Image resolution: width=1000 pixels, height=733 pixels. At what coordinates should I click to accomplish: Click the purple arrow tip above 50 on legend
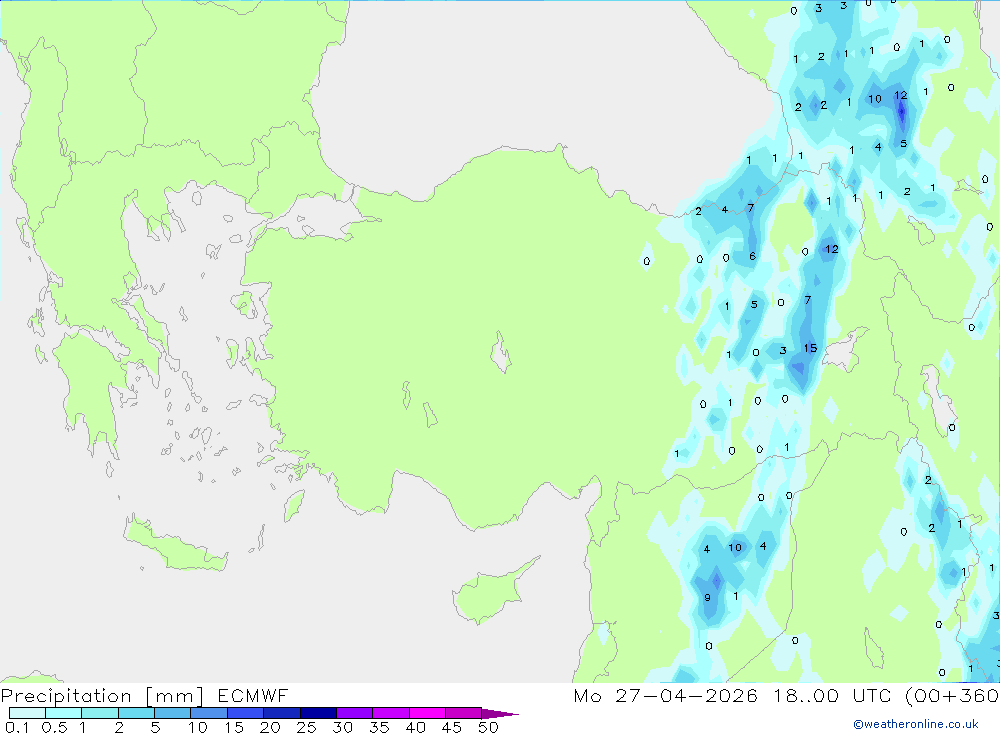[499, 714]
